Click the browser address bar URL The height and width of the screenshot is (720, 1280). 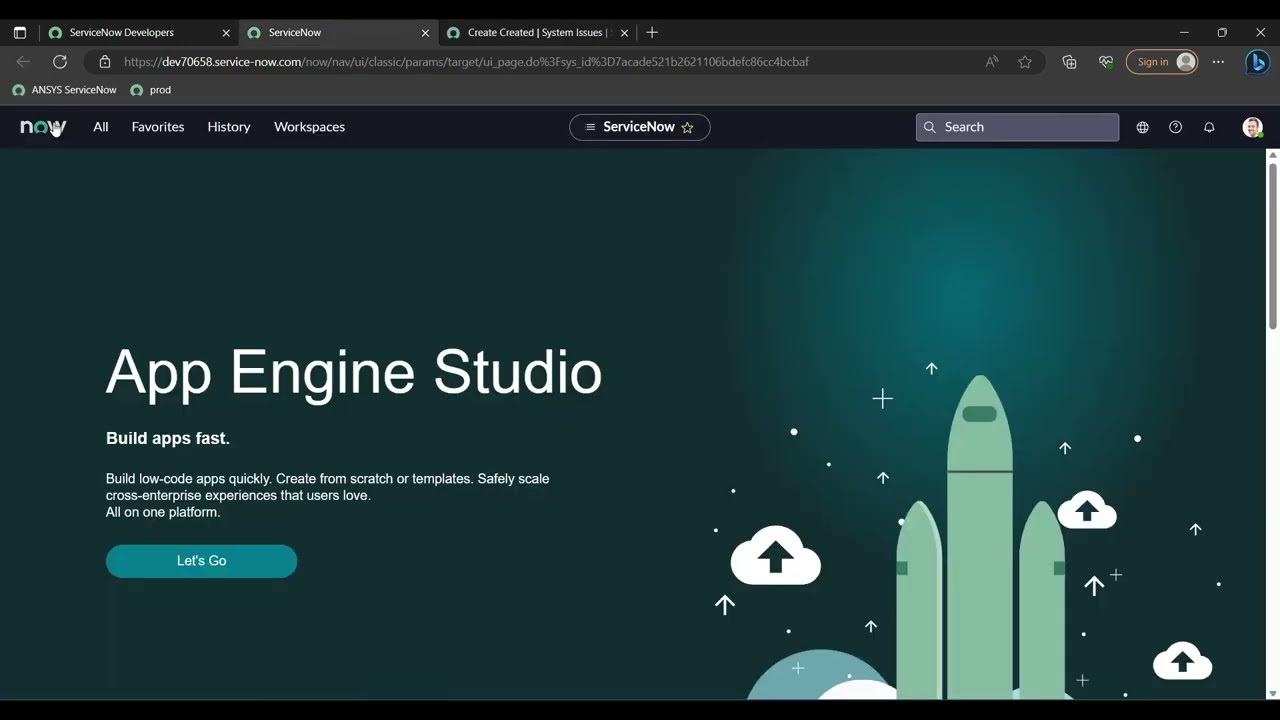click(466, 62)
